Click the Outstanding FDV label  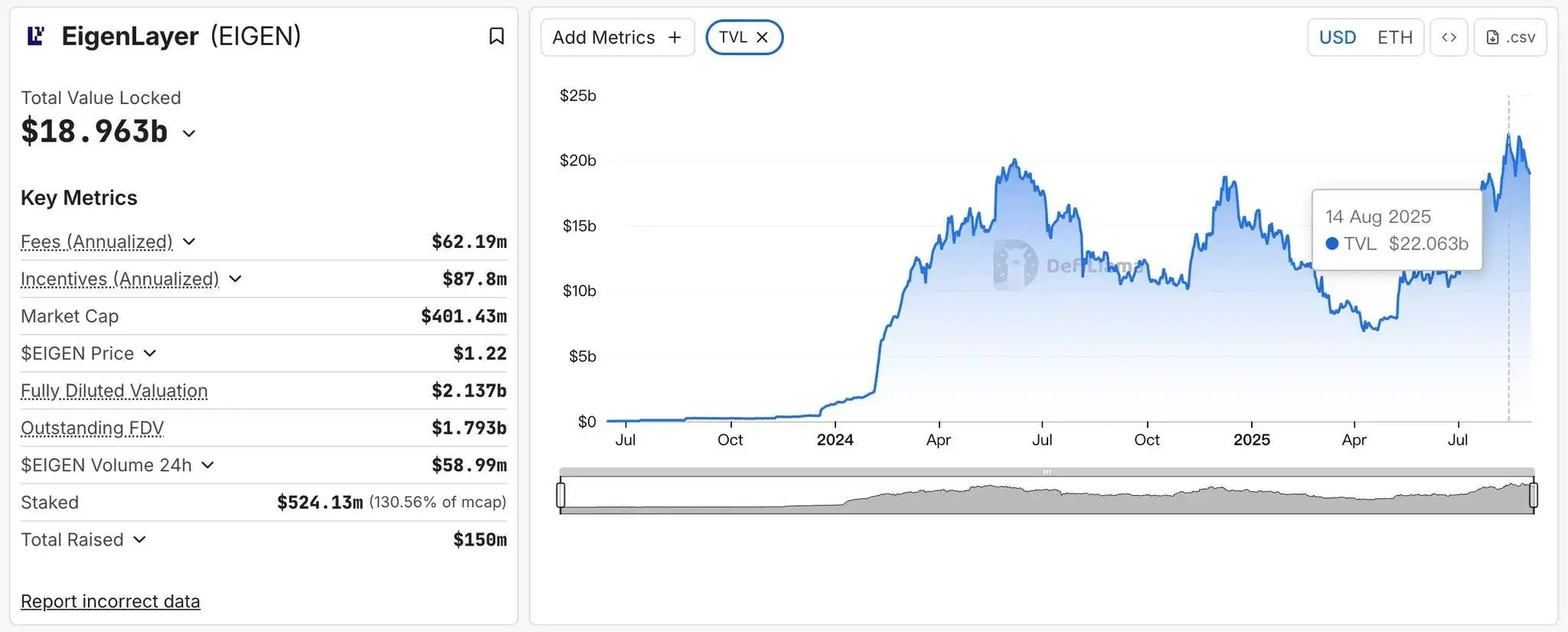[92, 428]
